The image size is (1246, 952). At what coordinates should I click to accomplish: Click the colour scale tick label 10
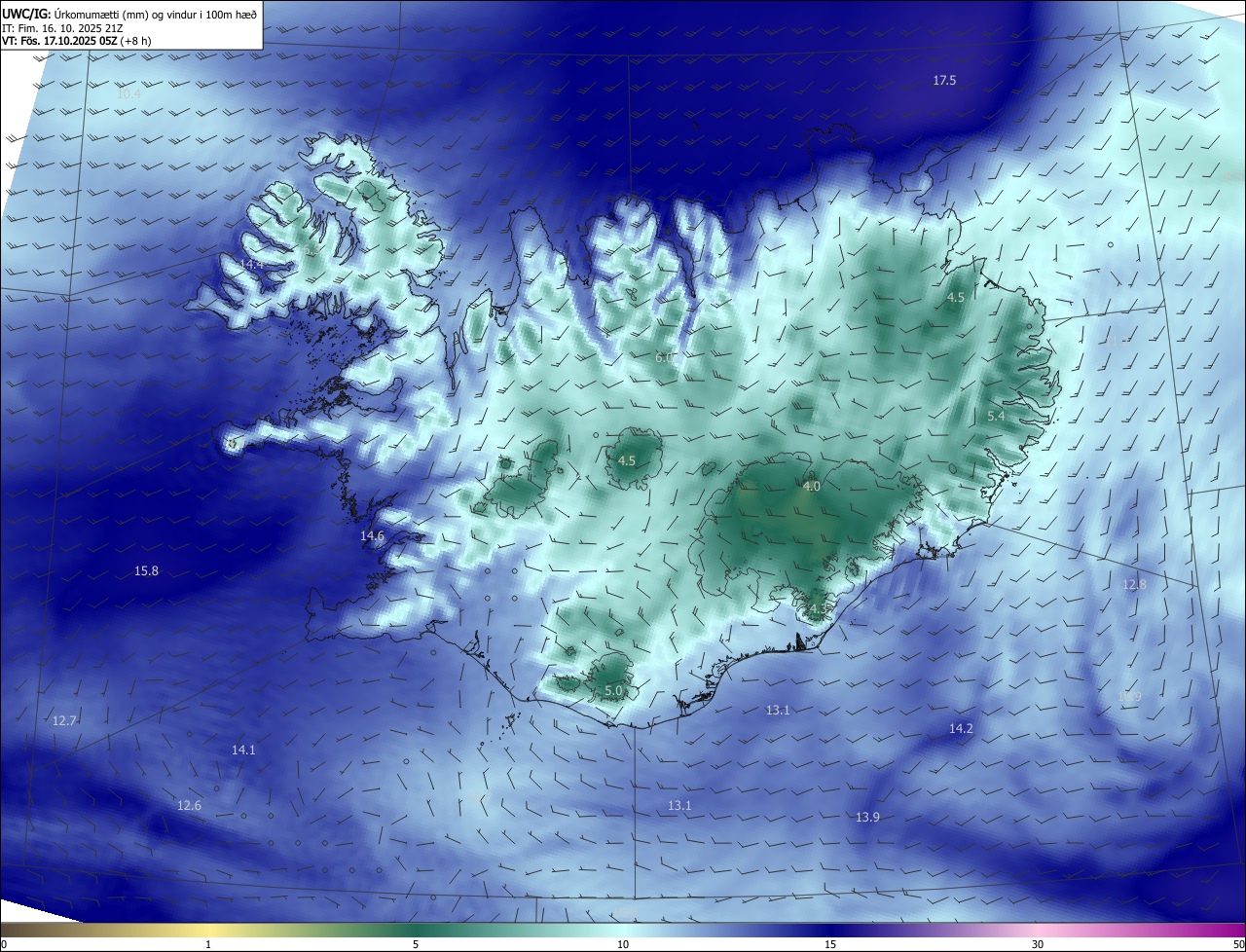point(623,944)
